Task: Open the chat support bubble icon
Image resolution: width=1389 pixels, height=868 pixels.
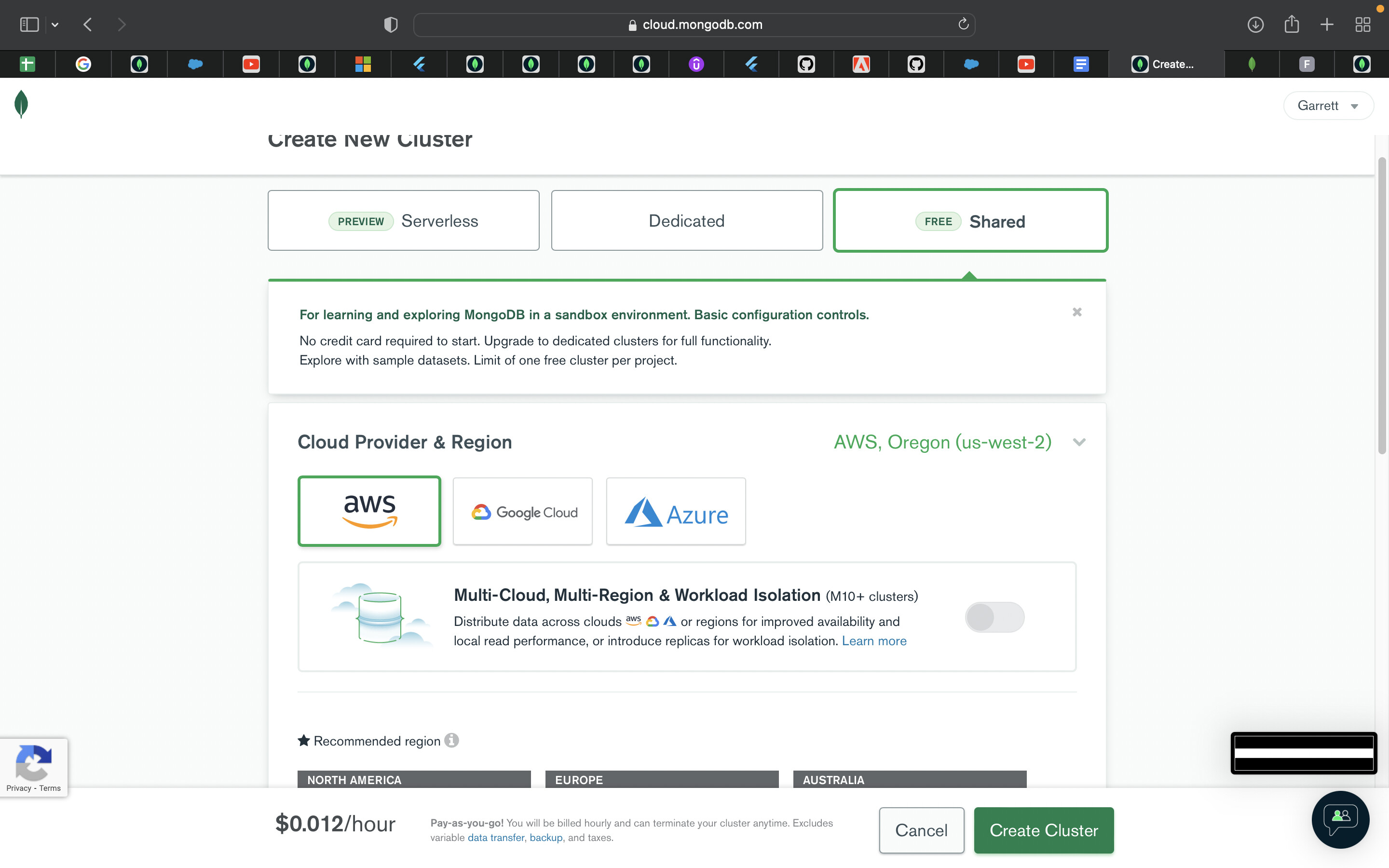Action: click(1340, 819)
